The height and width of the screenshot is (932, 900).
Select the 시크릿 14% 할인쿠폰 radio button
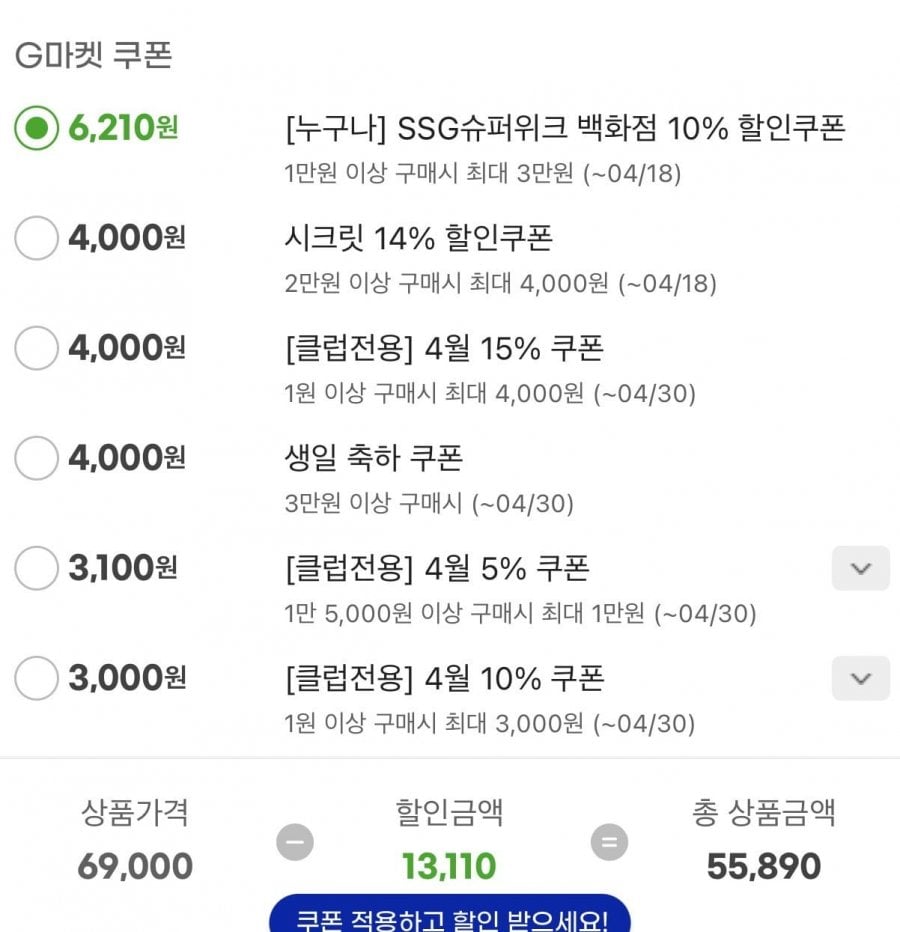pos(37,239)
